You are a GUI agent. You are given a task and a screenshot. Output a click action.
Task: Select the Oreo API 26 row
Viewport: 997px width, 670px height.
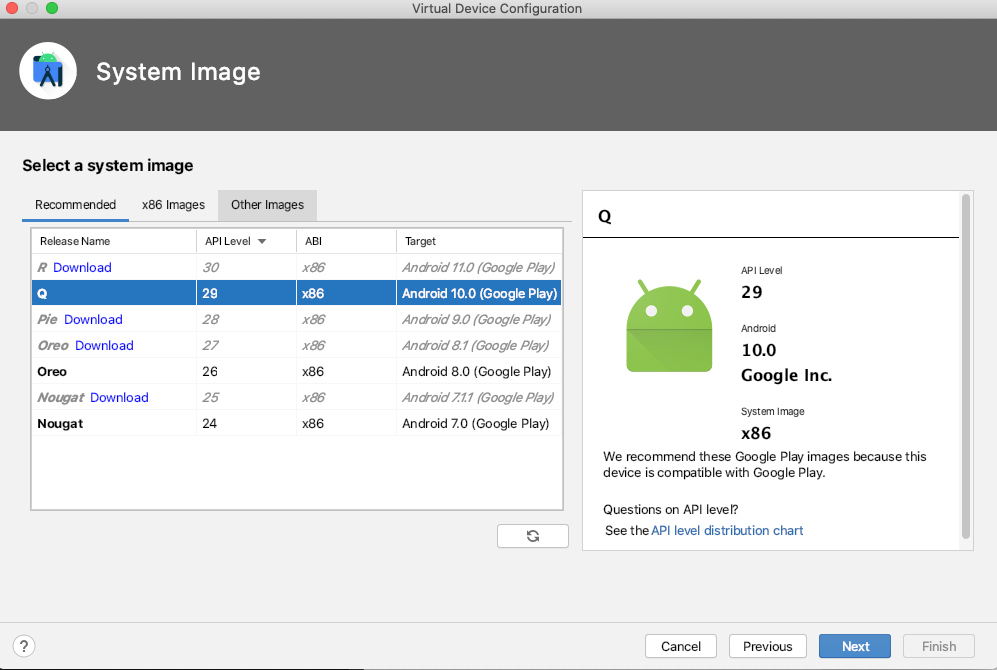pyautogui.click(x=296, y=371)
